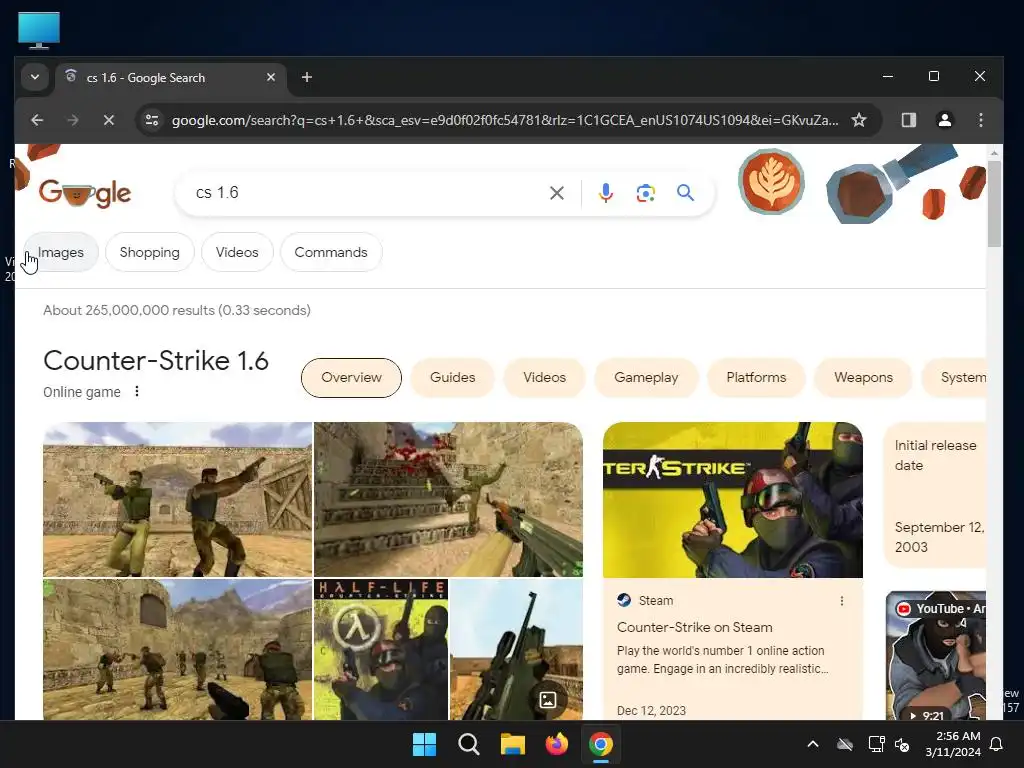Open a new tab
Screen dimensions: 1024x768
coord(306,77)
